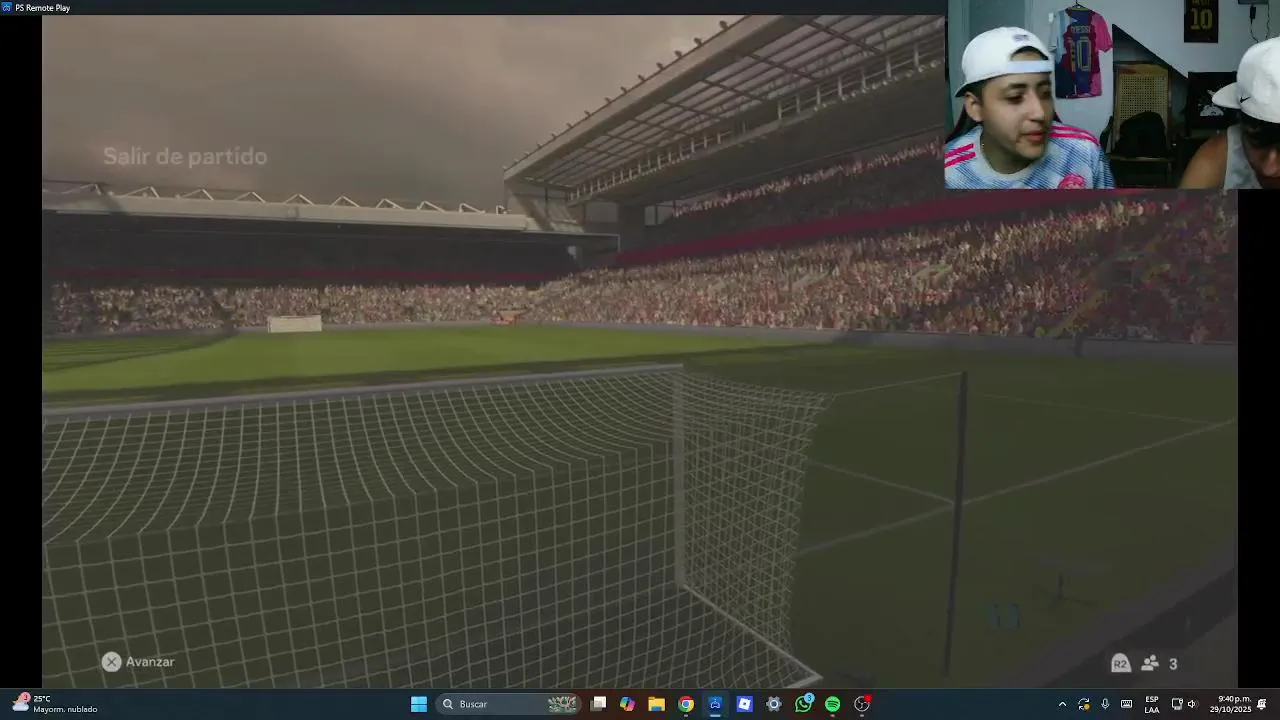
Task: Switch the ESP LAA input language
Action: click(1152, 704)
